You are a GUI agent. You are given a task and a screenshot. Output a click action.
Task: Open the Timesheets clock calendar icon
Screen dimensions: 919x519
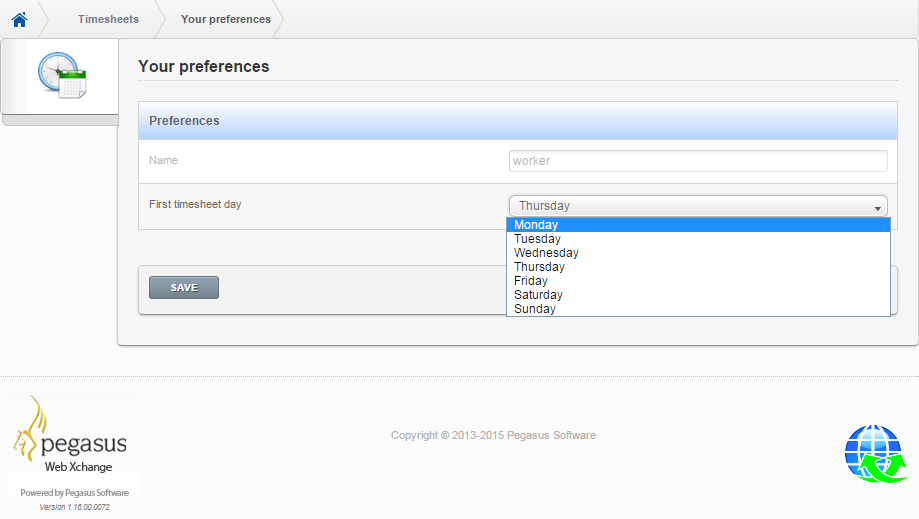[x=62, y=76]
